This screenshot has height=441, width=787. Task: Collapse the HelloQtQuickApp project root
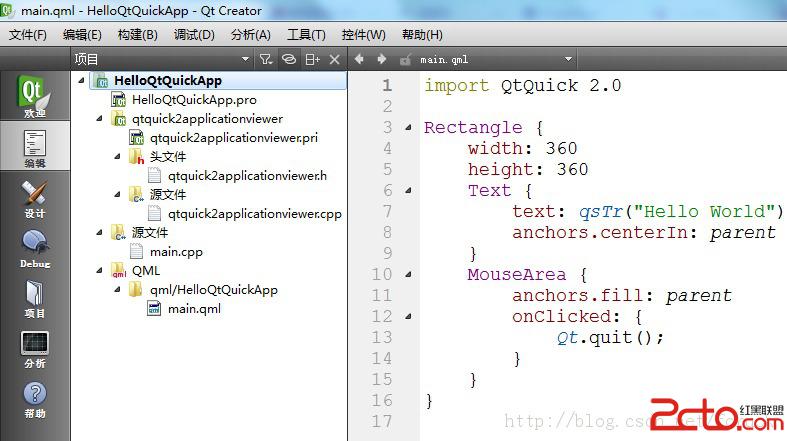point(81,80)
